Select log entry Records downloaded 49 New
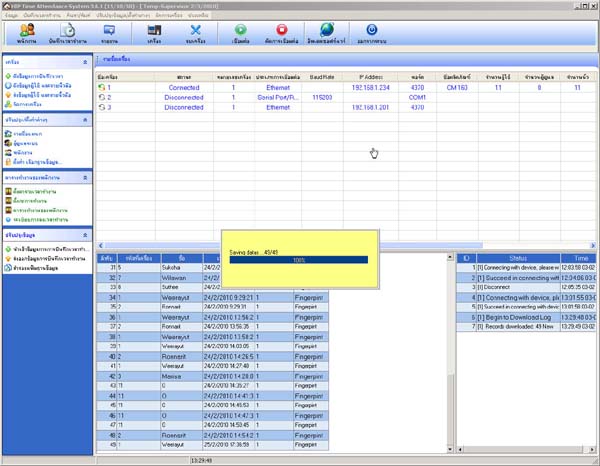The width and height of the screenshot is (600, 466). tap(526, 327)
